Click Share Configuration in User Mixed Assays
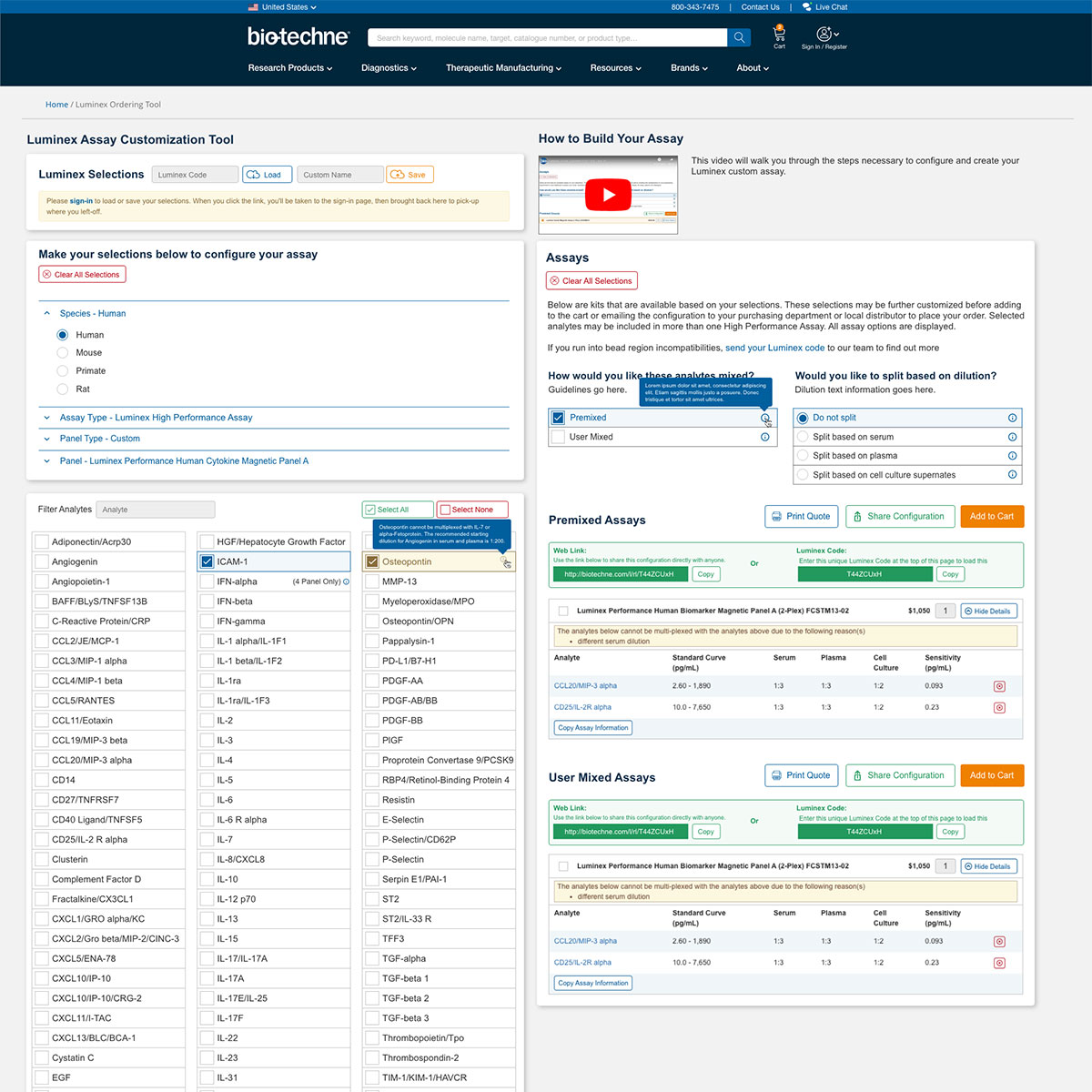The height and width of the screenshot is (1092, 1092). point(900,775)
